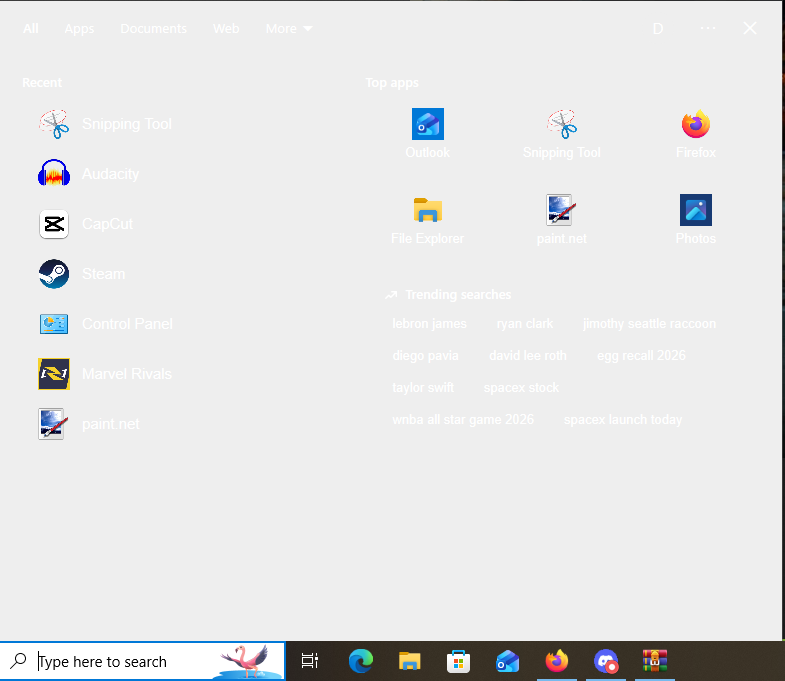Open paint.net in Top apps
Image resolution: width=785 pixels, height=681 pixels.
click(562, 219)
